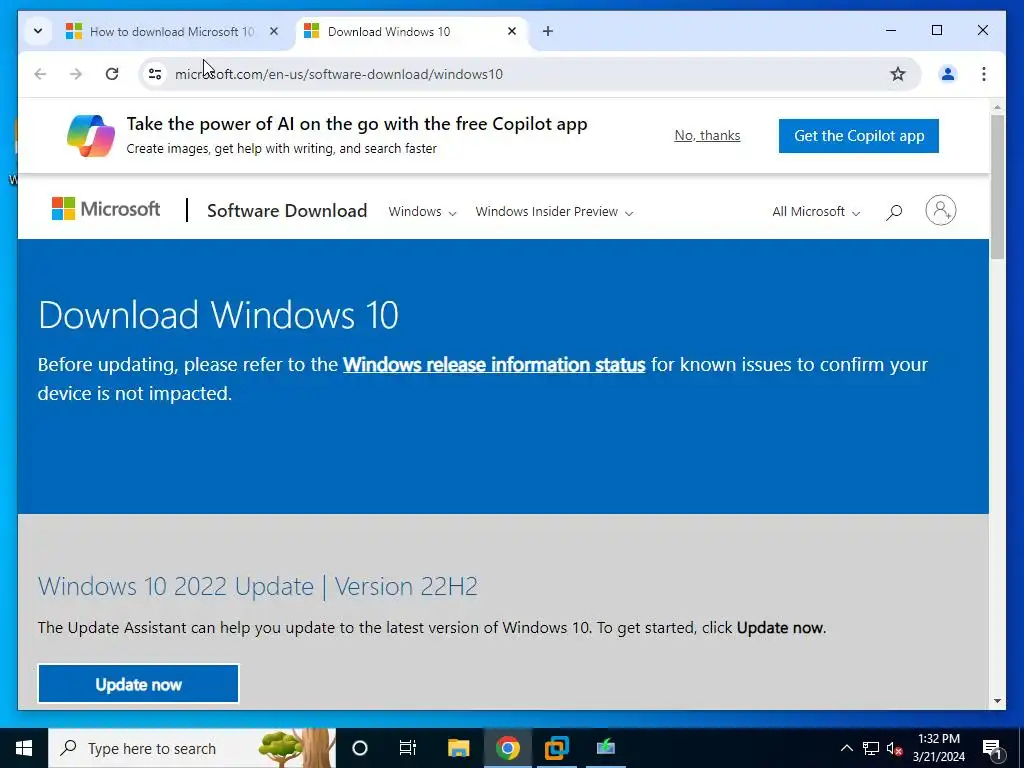
Task: Open the Microsoft site search icon
Action: point(894,212)
